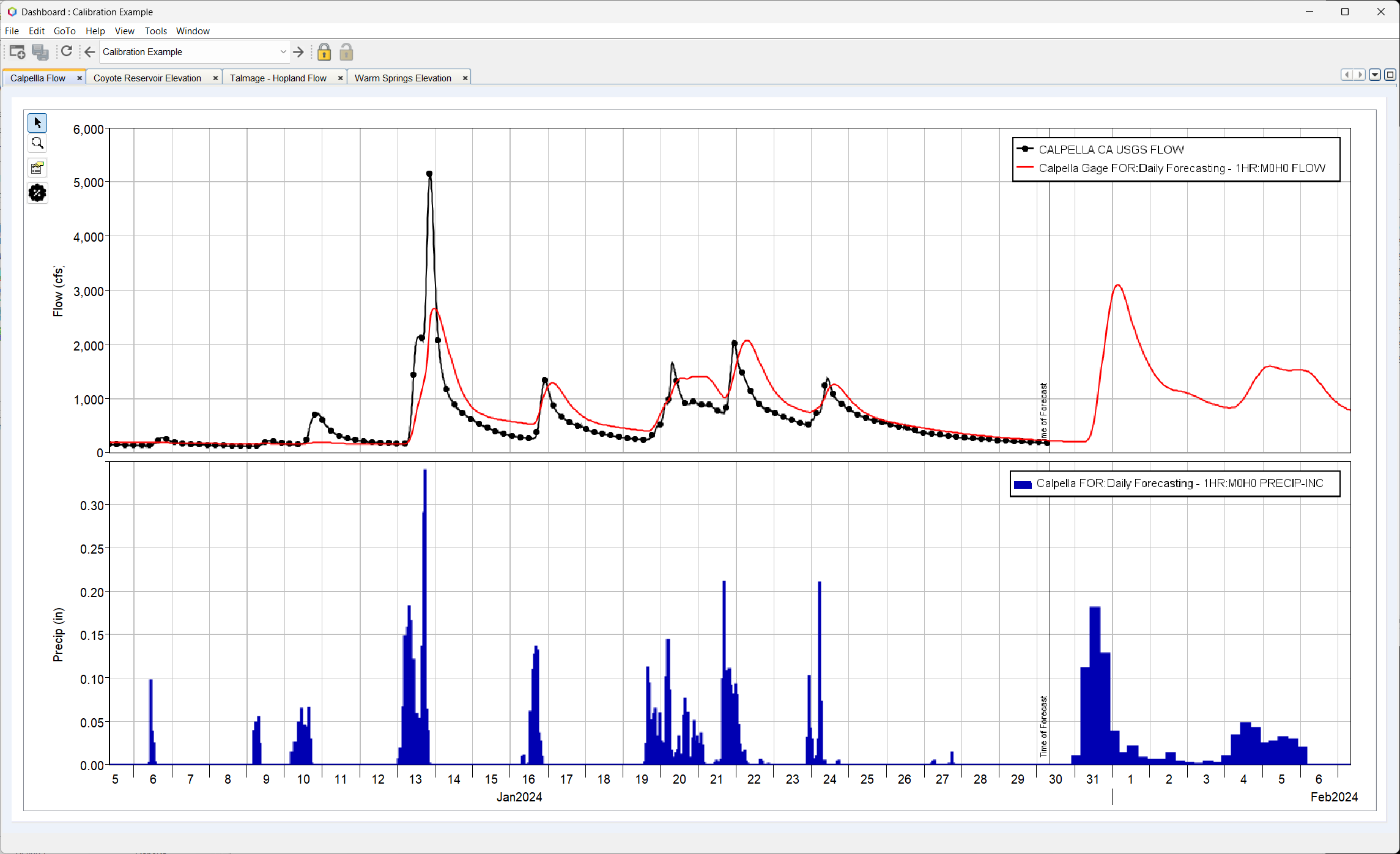Switch to the Coyote Reservoir Elevation tab
The image size is (1400, 854).
tap(147, 78)
